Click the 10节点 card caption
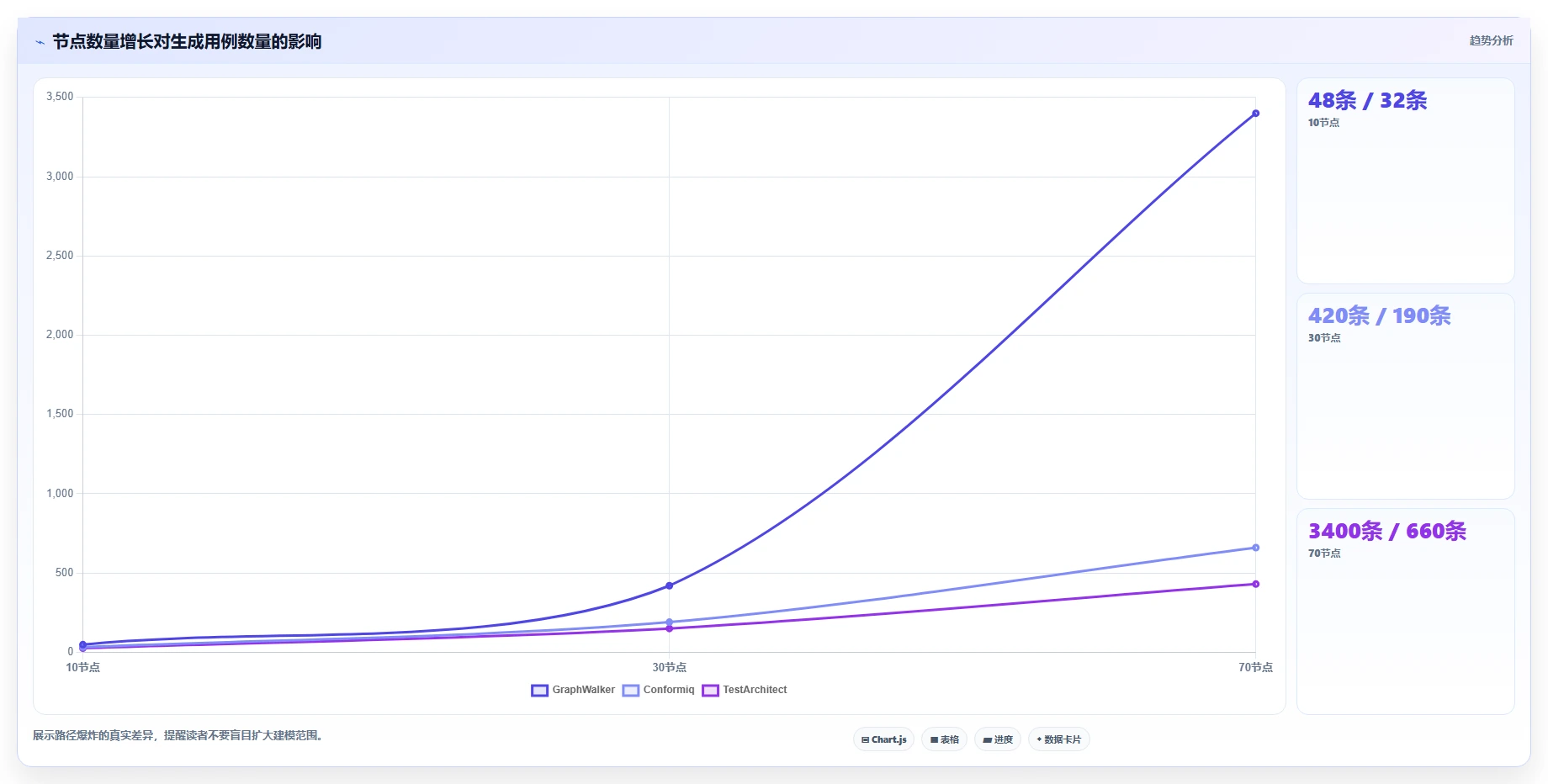 pos(1323,123)
